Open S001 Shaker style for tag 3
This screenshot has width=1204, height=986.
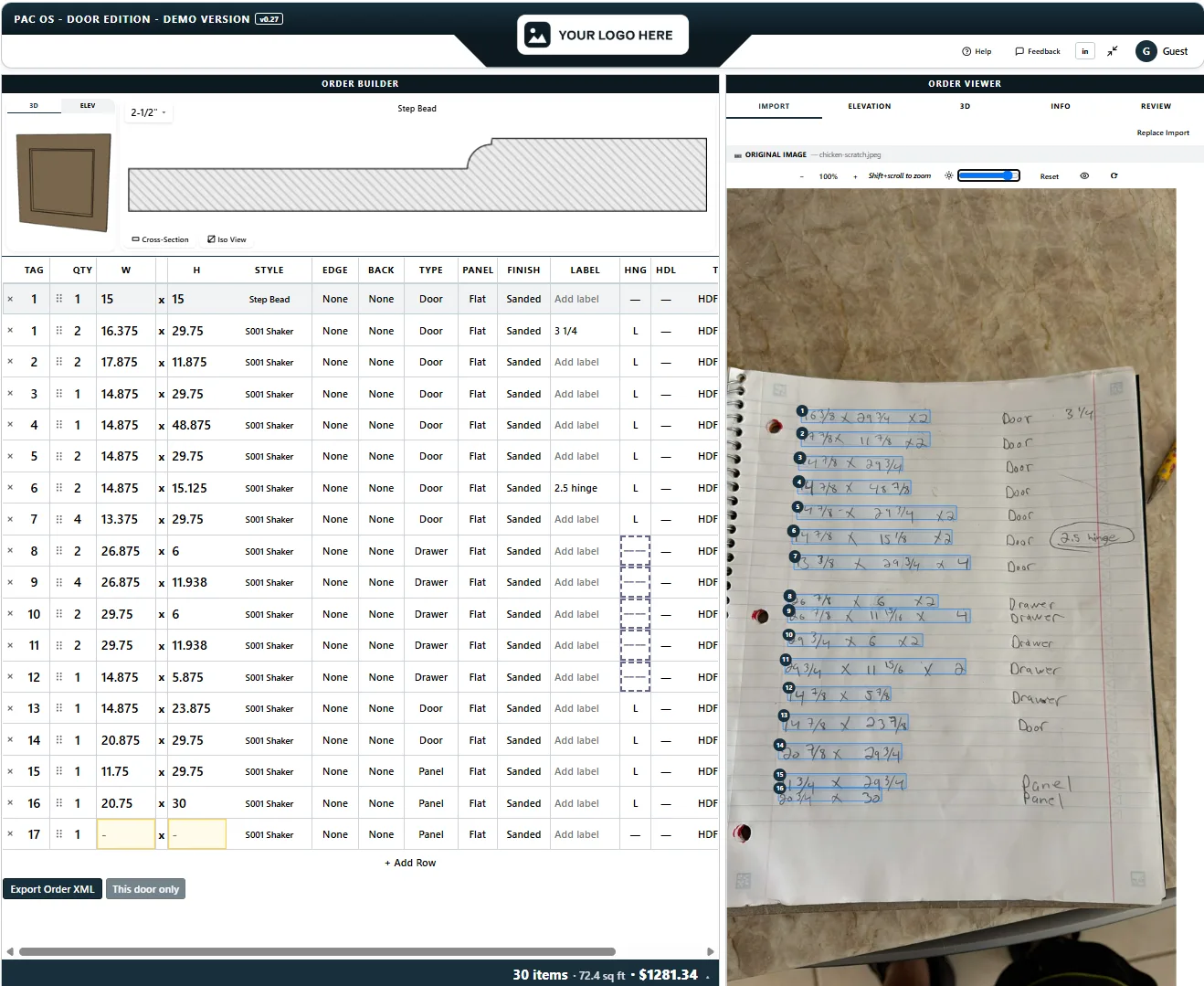click(x=269, y=394)
